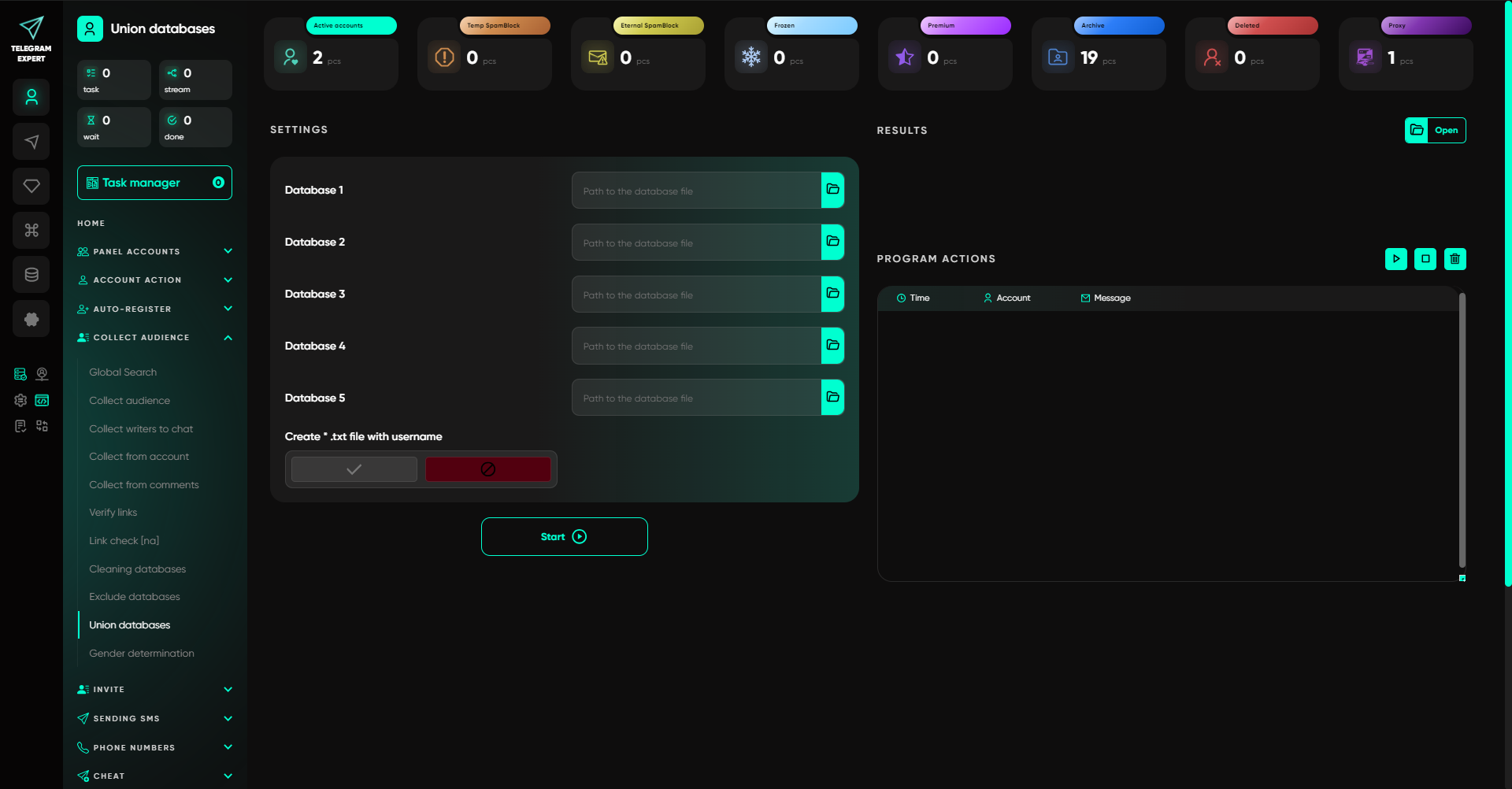1512x789 pixels.
Task: Click the Start button
Action: (565, 536)
